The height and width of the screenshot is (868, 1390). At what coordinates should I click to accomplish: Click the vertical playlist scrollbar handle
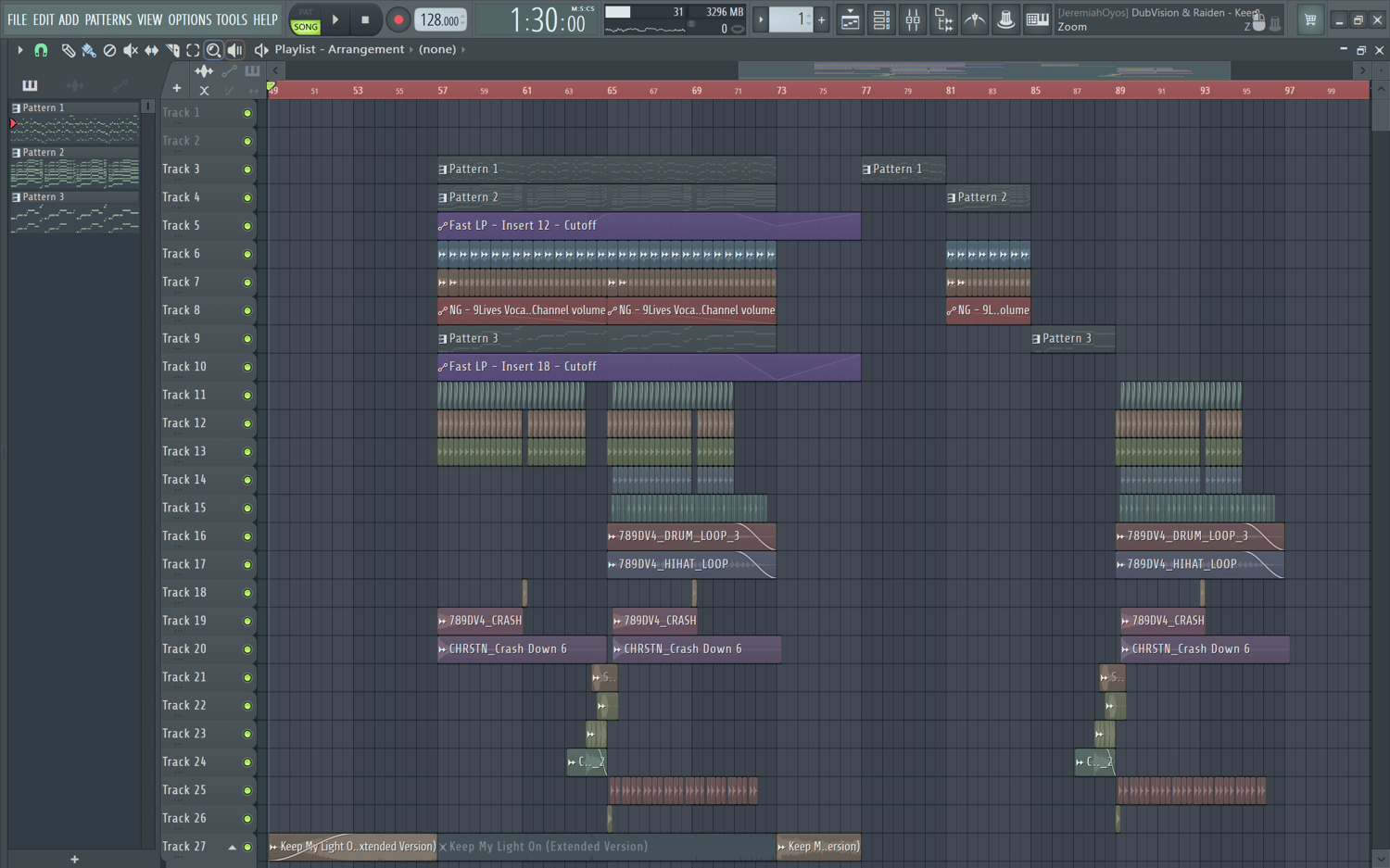click(1381, 114)
